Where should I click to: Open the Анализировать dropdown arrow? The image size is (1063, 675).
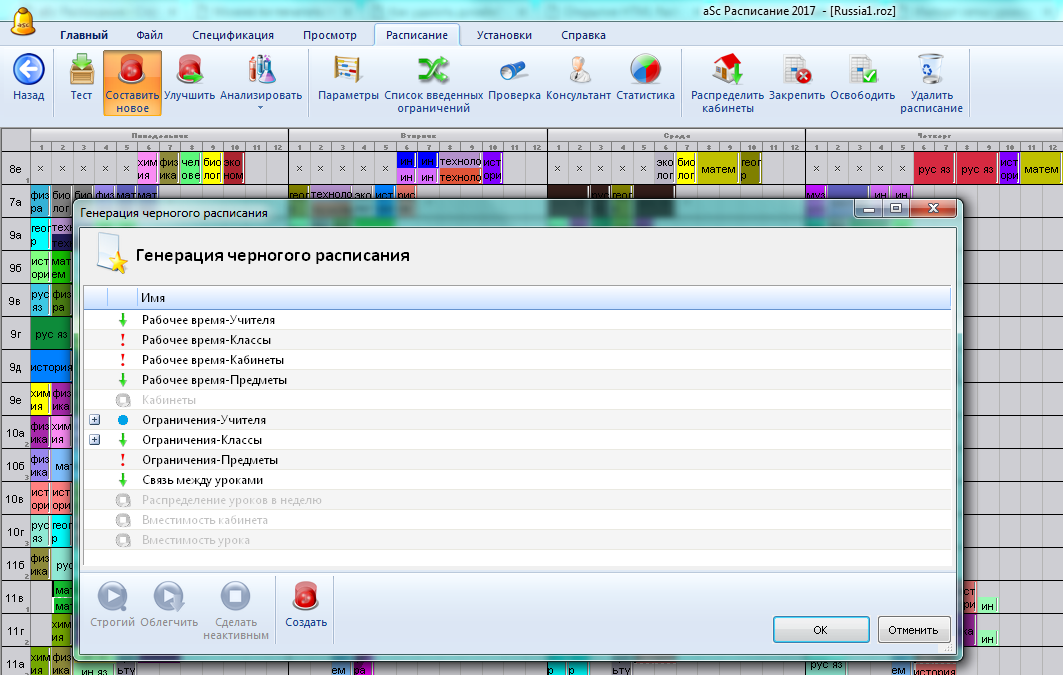(x=260, y=107)
